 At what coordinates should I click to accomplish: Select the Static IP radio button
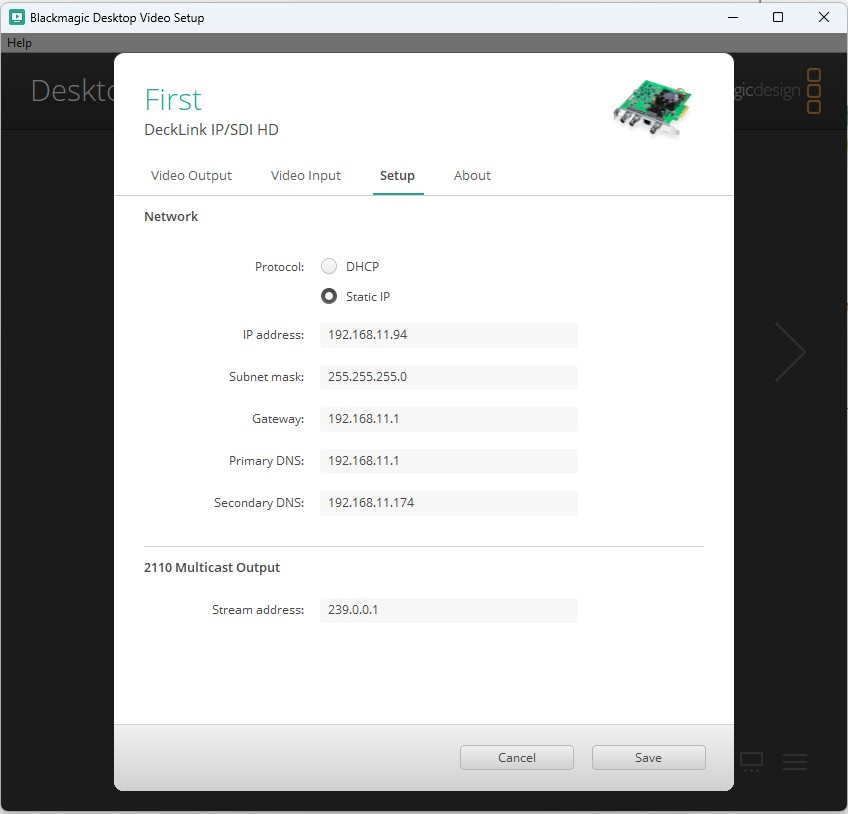(x=329, y=296)
